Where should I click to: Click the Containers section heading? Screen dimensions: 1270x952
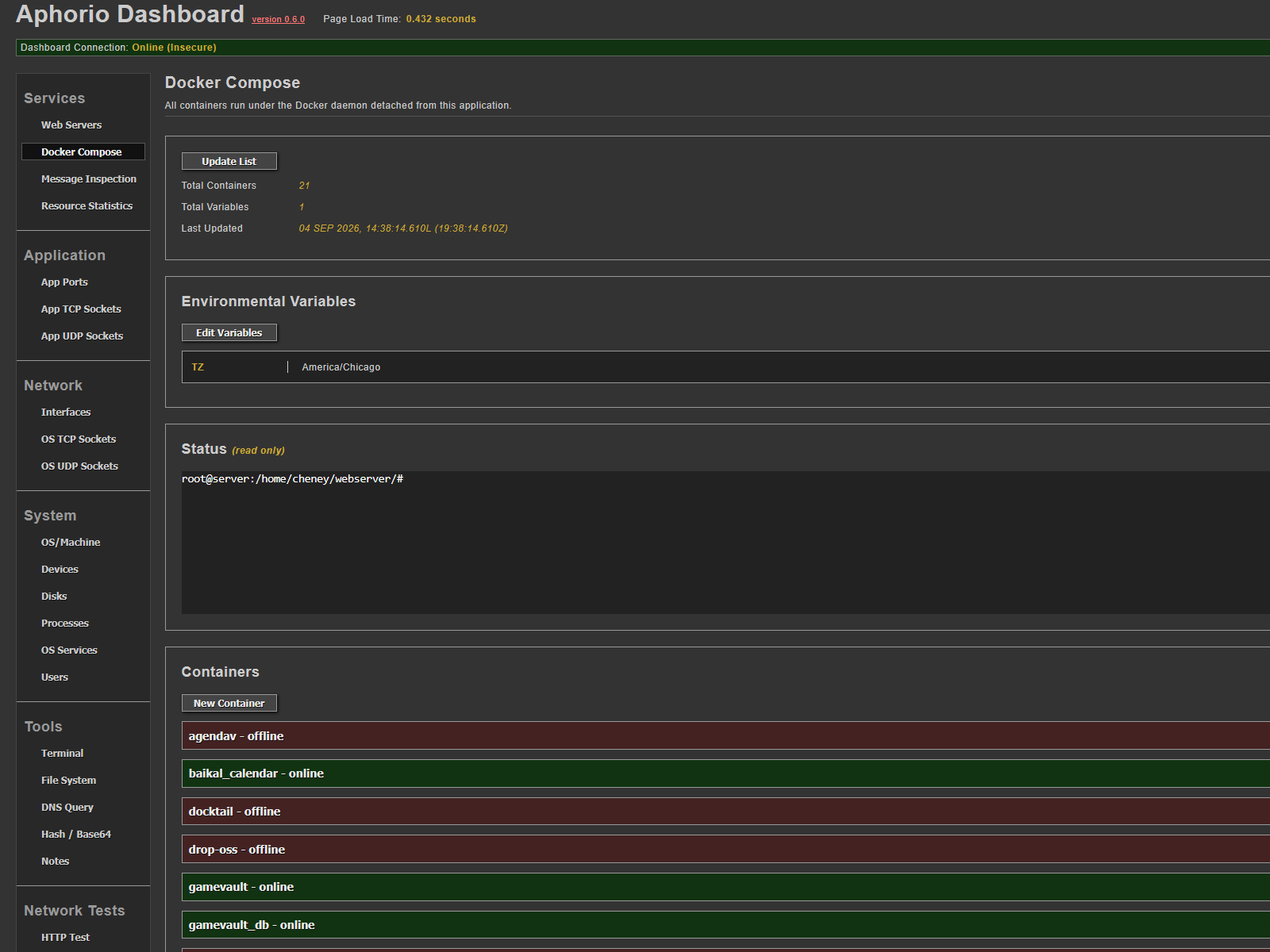pos(220,672)
